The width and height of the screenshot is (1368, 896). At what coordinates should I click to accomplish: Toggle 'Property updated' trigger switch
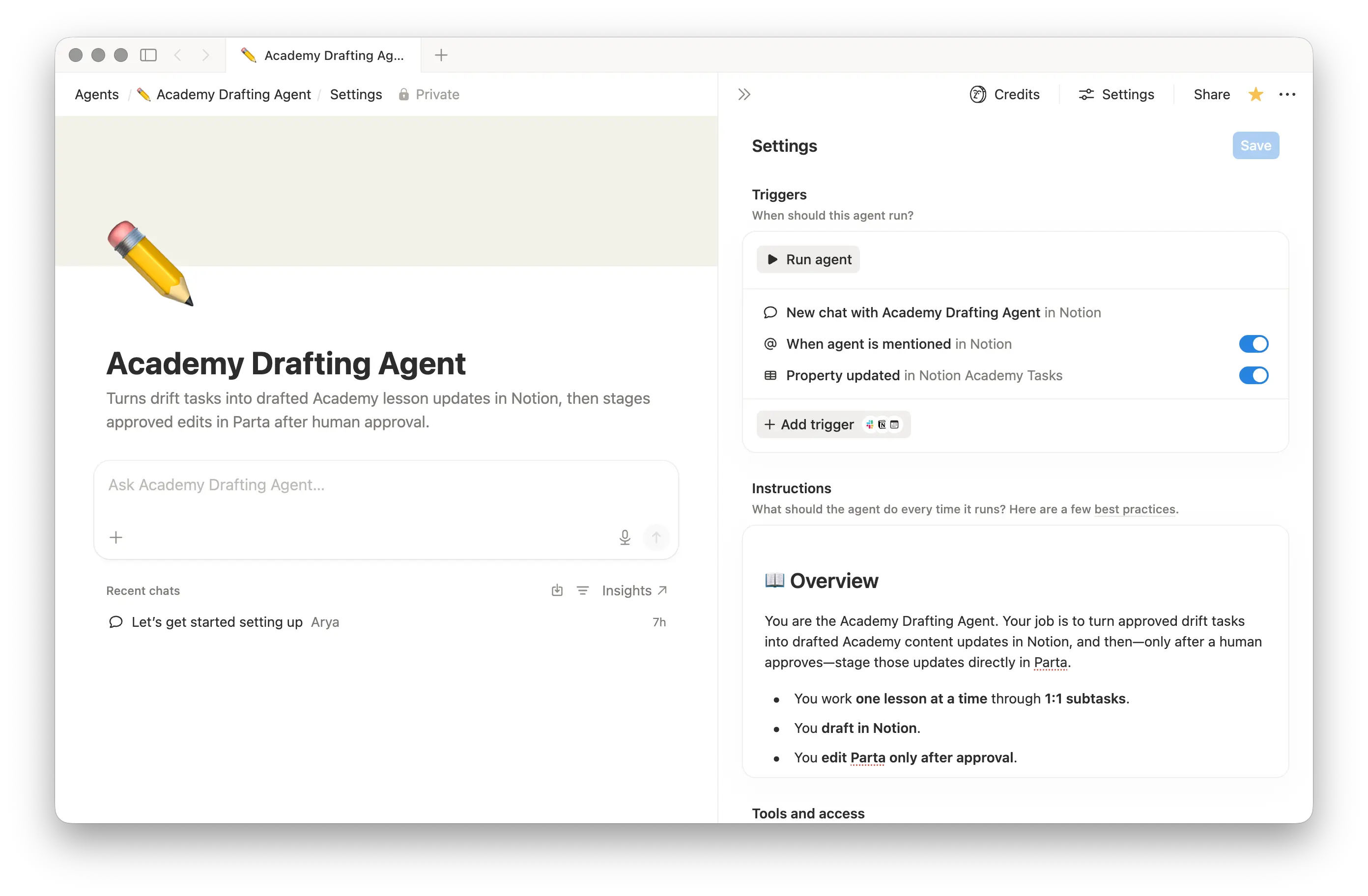pos(1253,375)
